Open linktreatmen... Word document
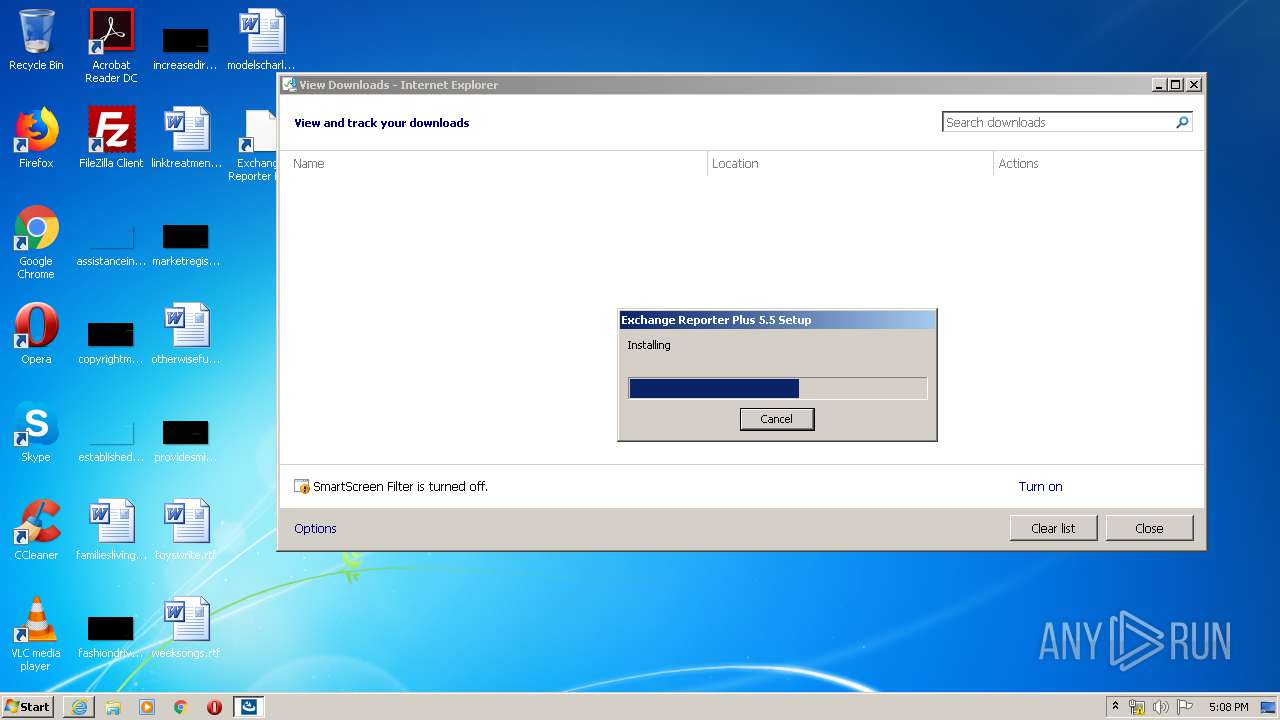1280x720 pixels. coord(186,138)
